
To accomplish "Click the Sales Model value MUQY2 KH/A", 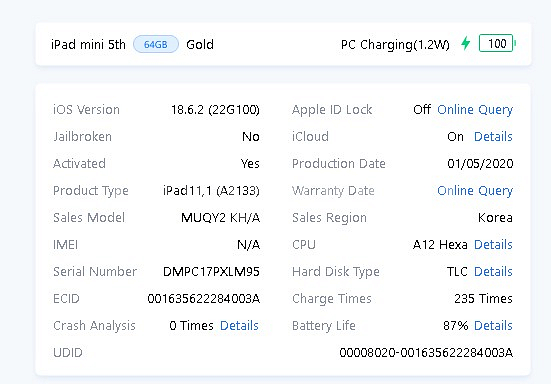I will tap(220, 218).
